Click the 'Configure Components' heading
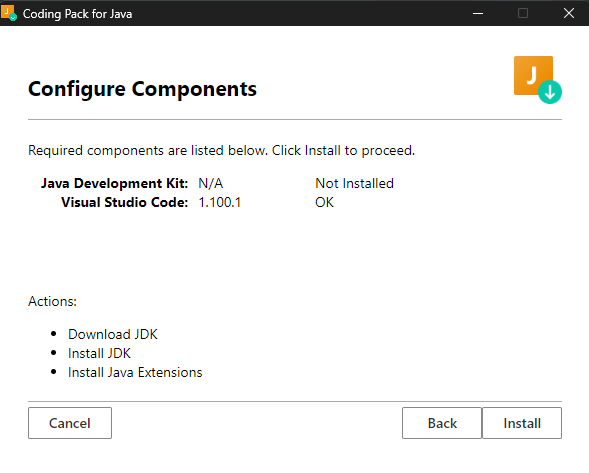This screenshot has height=473, width=589. pos(142,89)
